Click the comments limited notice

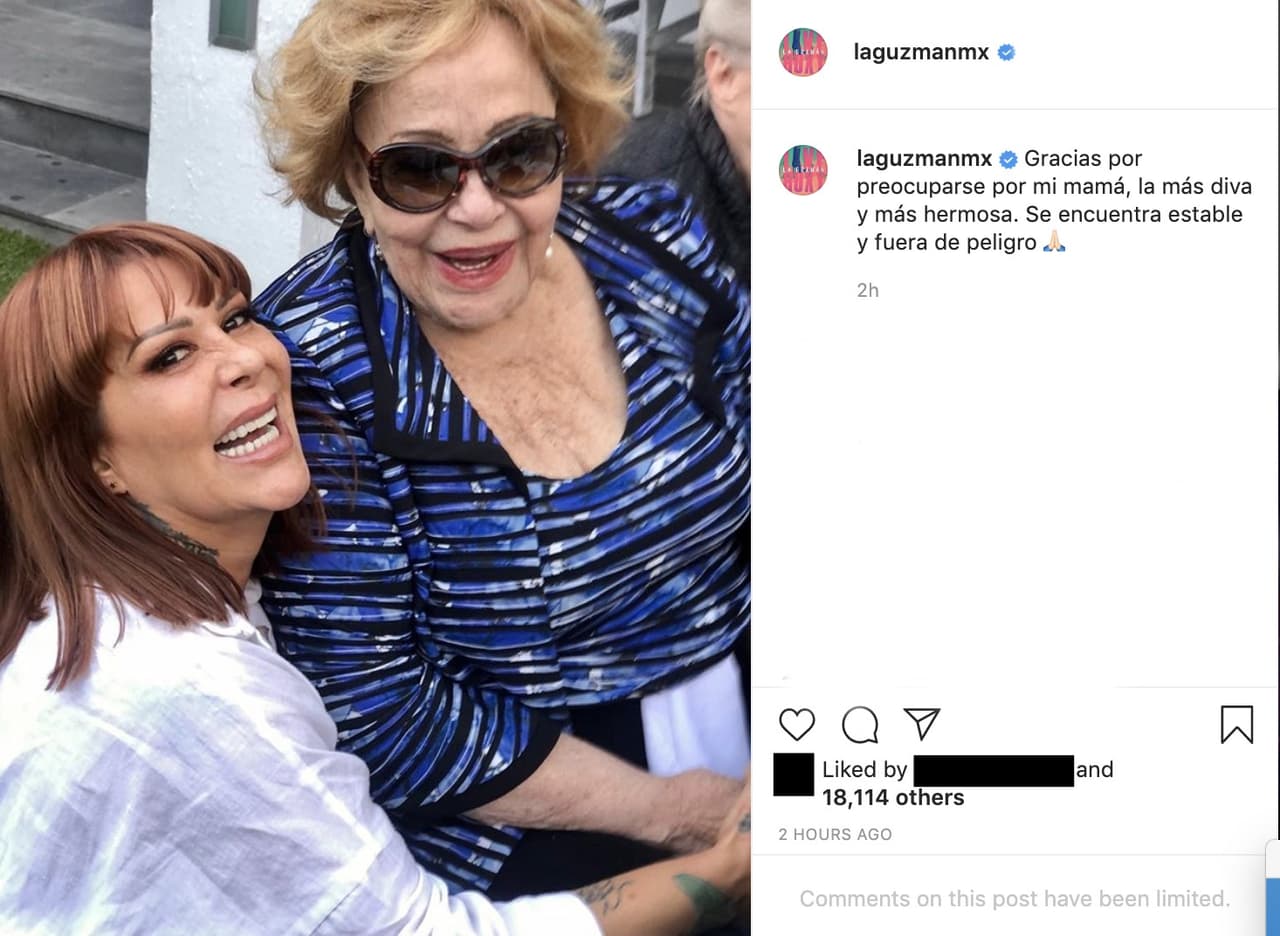[1016, 898]
